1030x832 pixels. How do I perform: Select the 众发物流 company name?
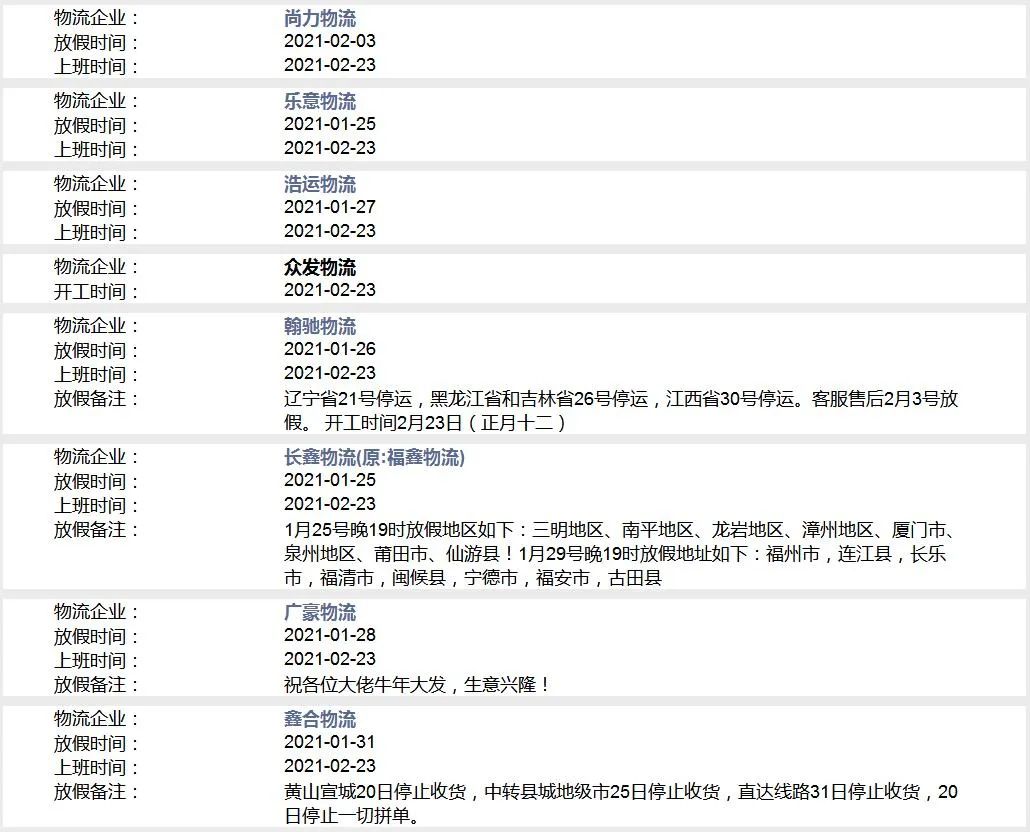click(320, 267)
